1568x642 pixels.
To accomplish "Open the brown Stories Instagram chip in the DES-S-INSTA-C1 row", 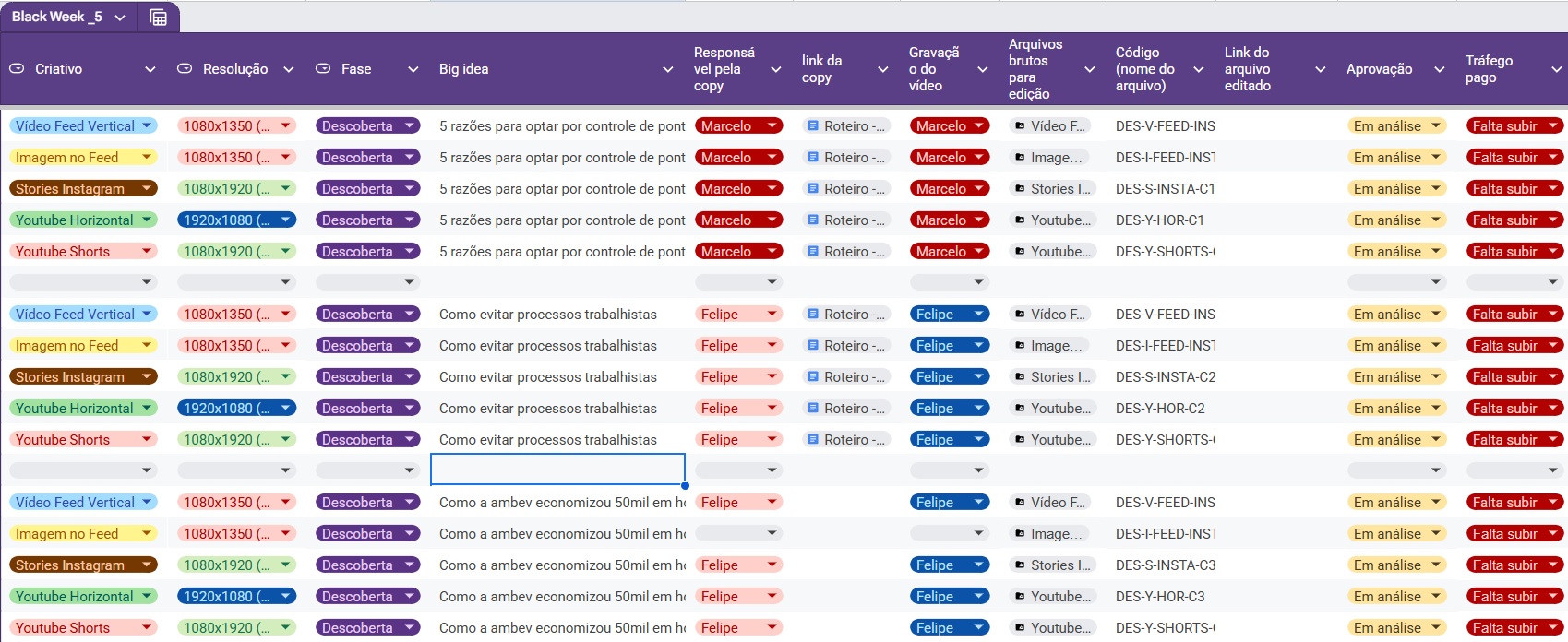I will [x=83, y=189].
